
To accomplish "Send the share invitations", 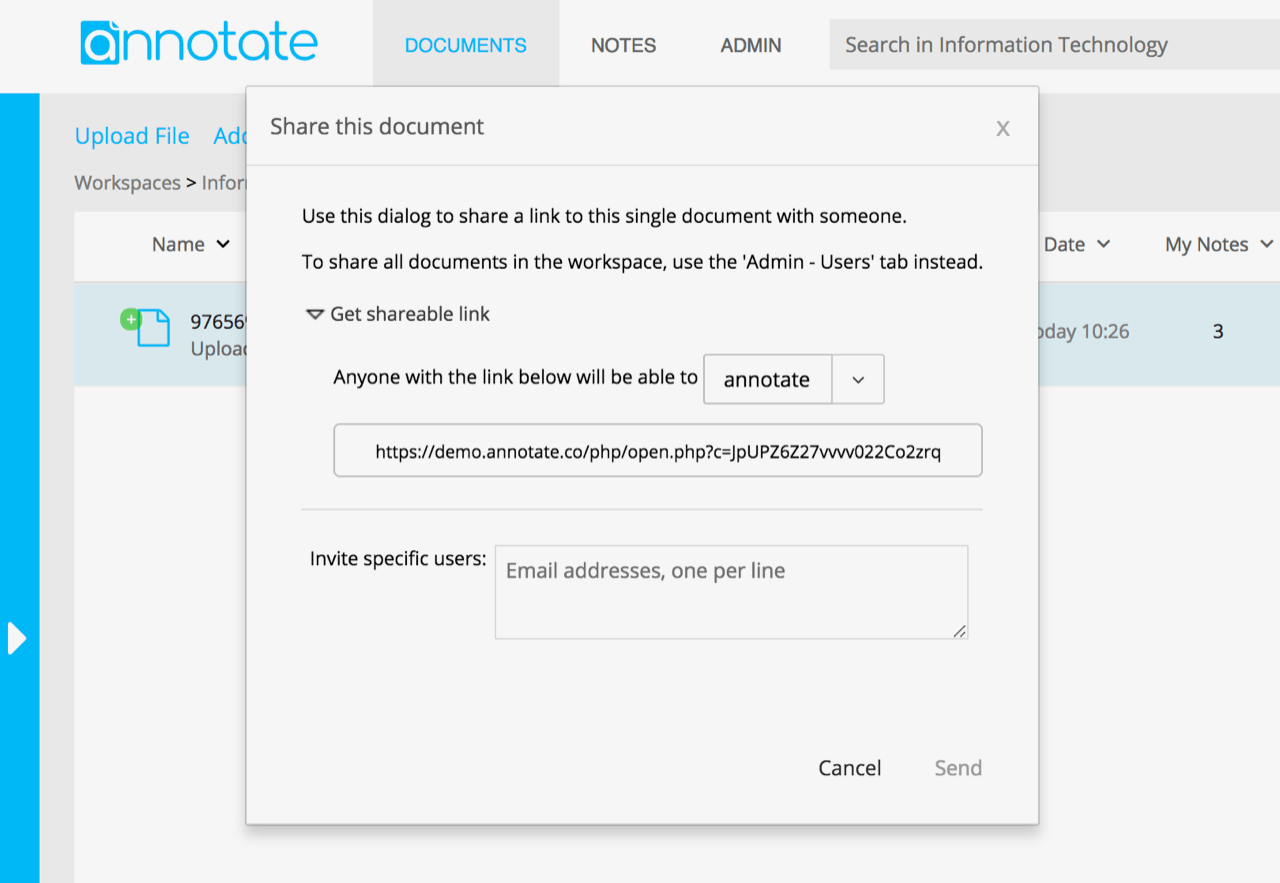I will pos(958,768).
